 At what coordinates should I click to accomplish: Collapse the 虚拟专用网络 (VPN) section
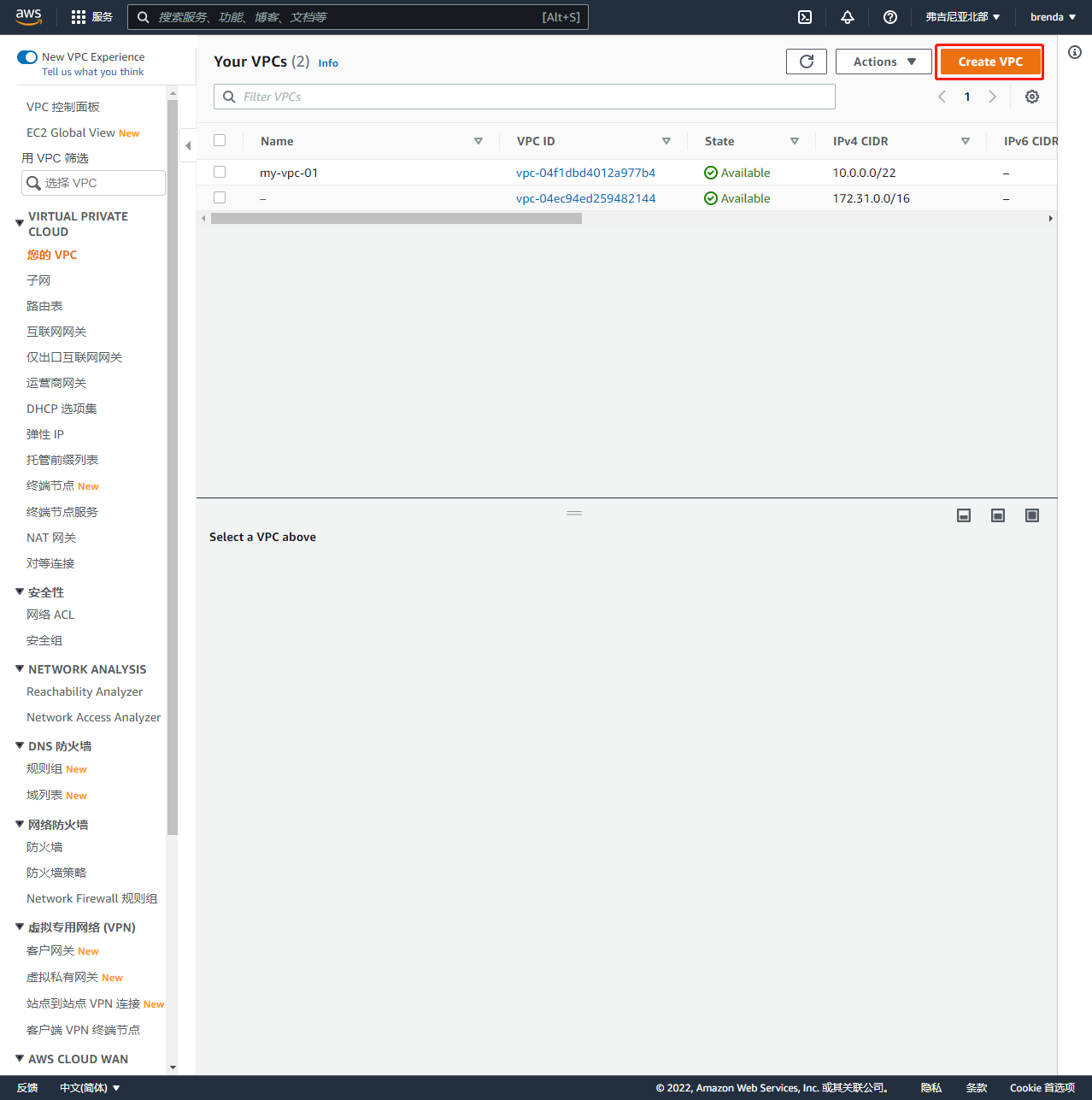point(20,926)
